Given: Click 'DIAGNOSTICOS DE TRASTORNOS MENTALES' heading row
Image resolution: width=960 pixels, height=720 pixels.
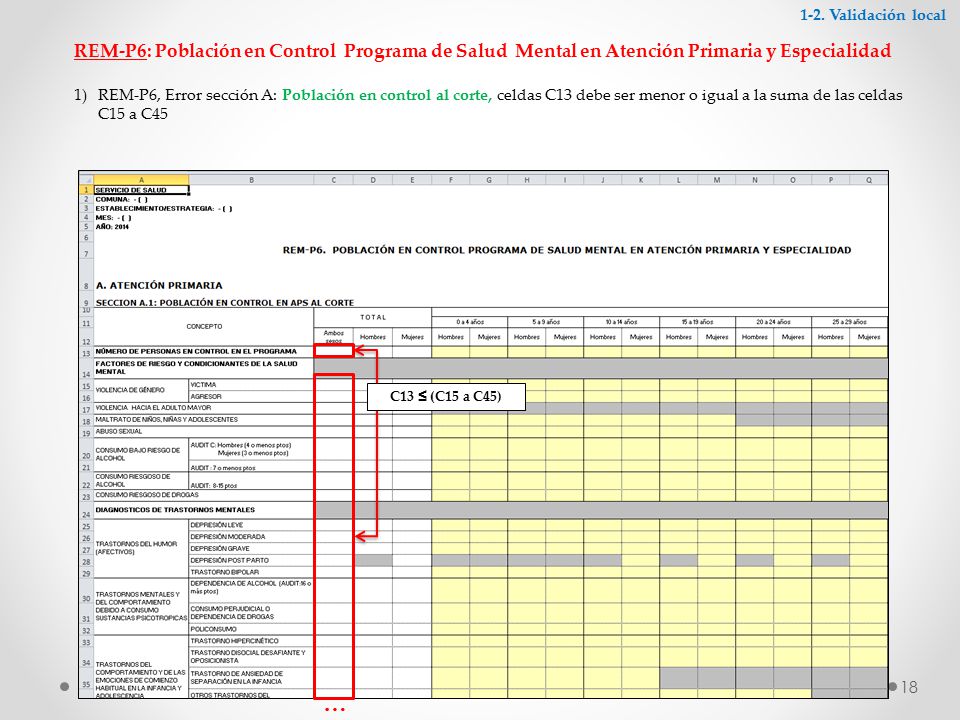Looking at the screenshot, I should click(x=203, y=510).
